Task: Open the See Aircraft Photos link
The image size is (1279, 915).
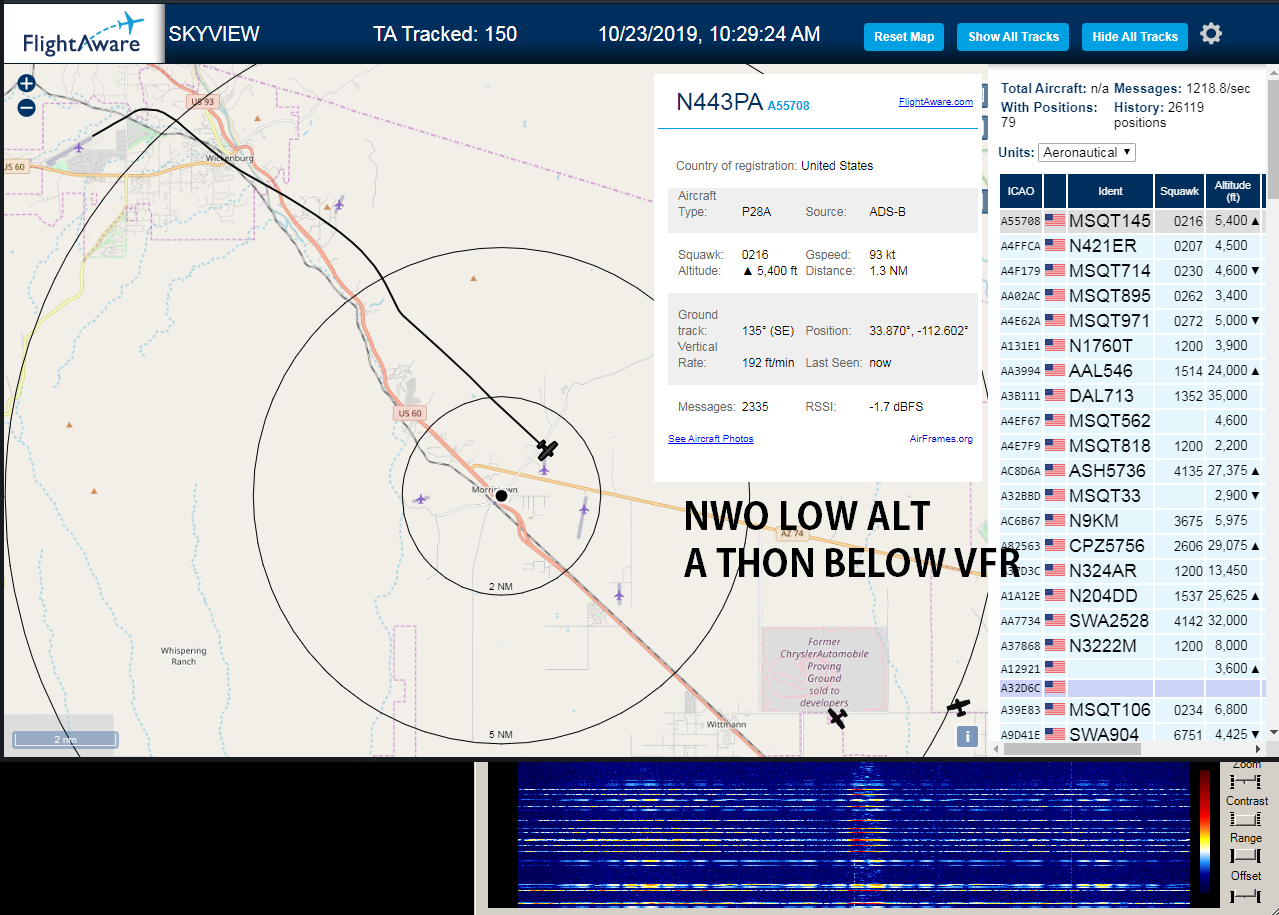Action: pyautogui.click(x=711, y=439)
